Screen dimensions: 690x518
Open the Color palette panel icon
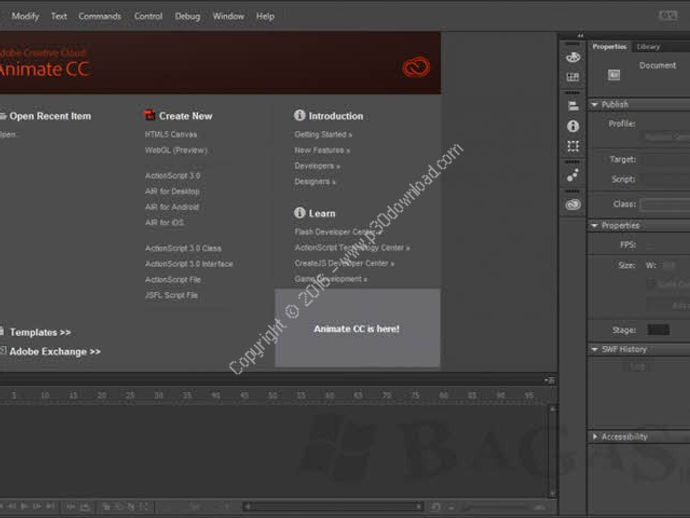573,57
